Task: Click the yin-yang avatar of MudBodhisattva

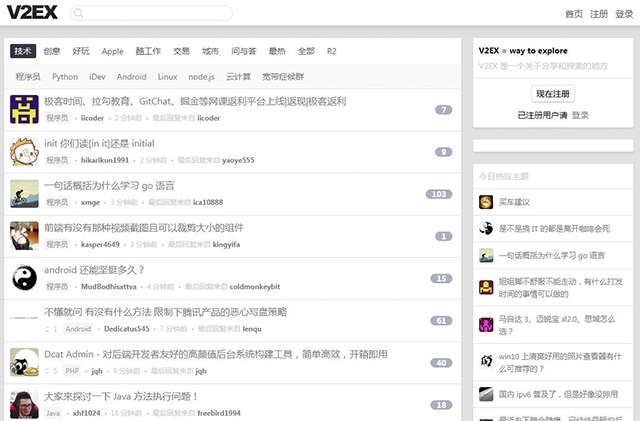Action: click(24, 277)
